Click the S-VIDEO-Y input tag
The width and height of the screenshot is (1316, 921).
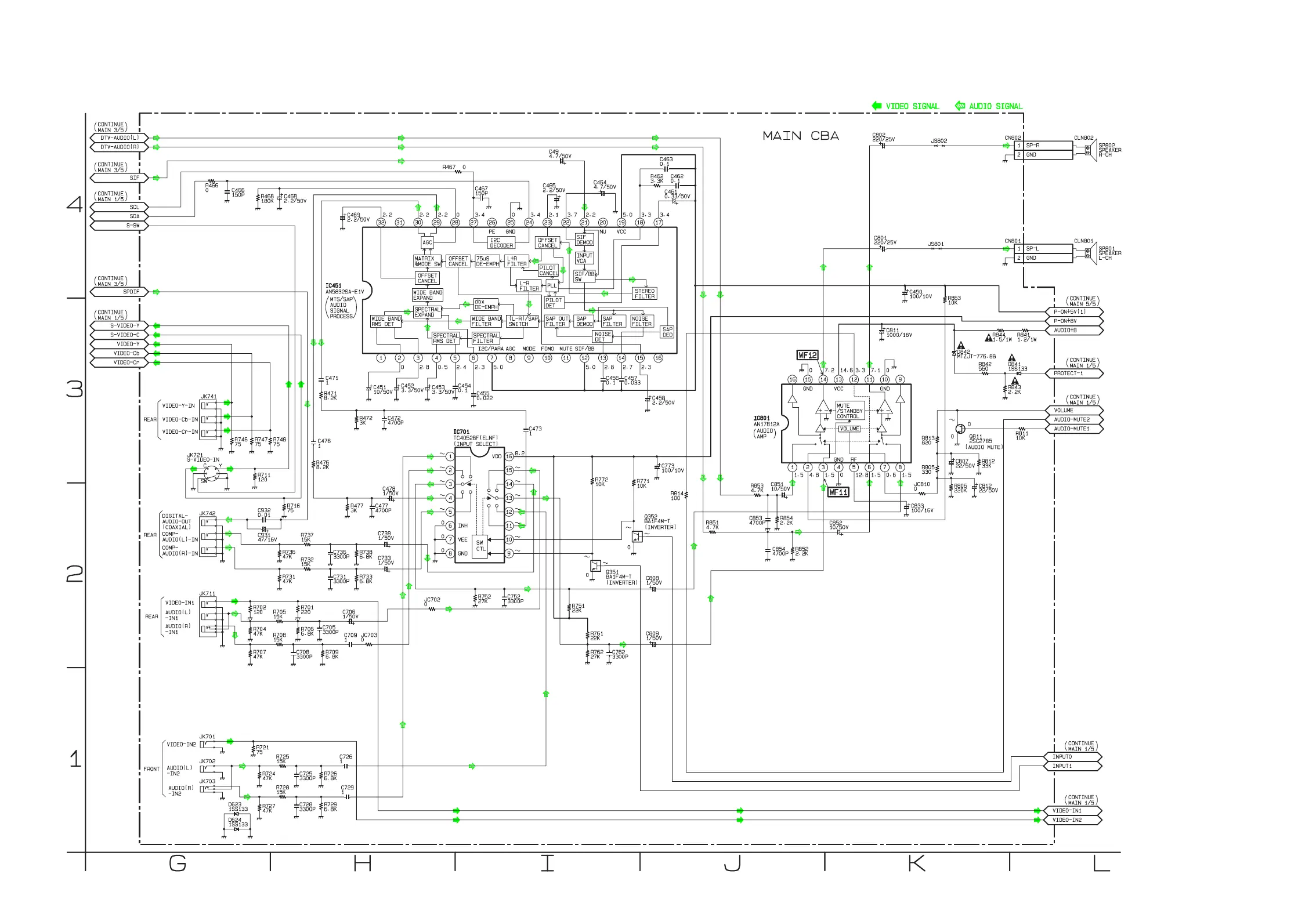pyautogui.click(x=119, y=325)
